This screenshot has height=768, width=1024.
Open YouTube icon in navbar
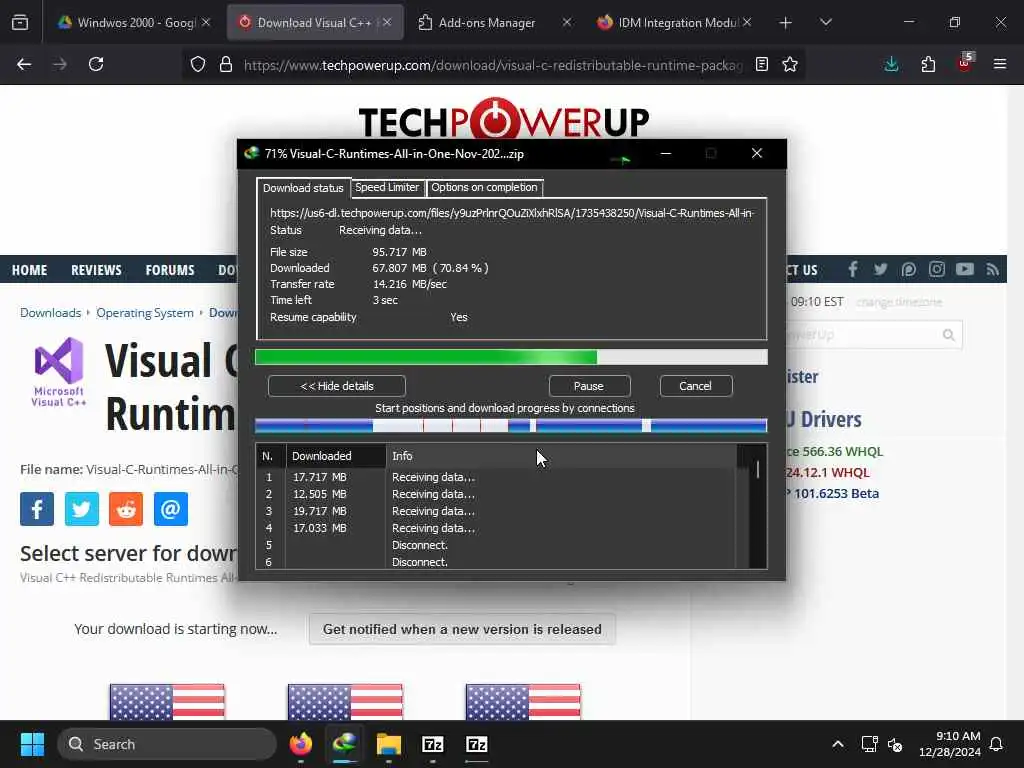(965, 269)
